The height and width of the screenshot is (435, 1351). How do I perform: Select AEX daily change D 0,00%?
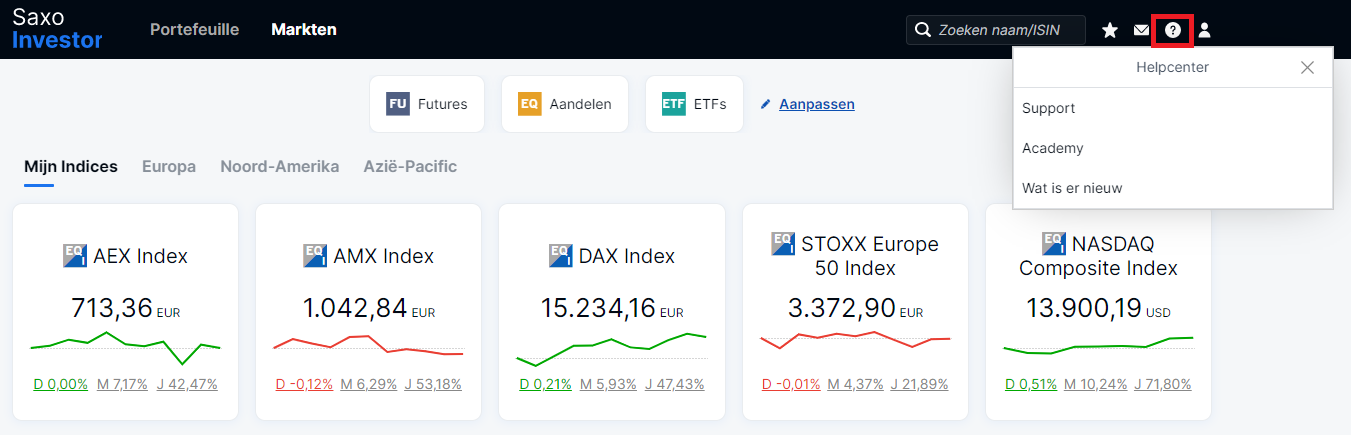[x=61, y=384]
